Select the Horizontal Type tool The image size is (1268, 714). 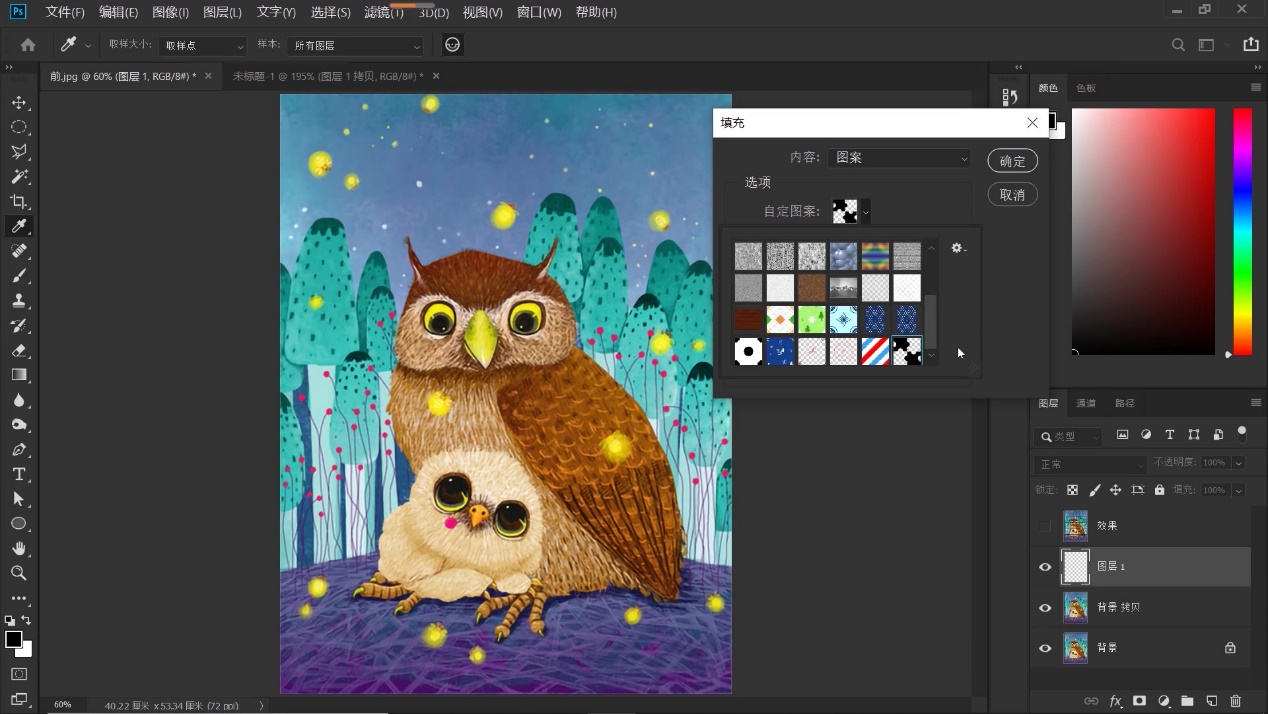(19, 474)
